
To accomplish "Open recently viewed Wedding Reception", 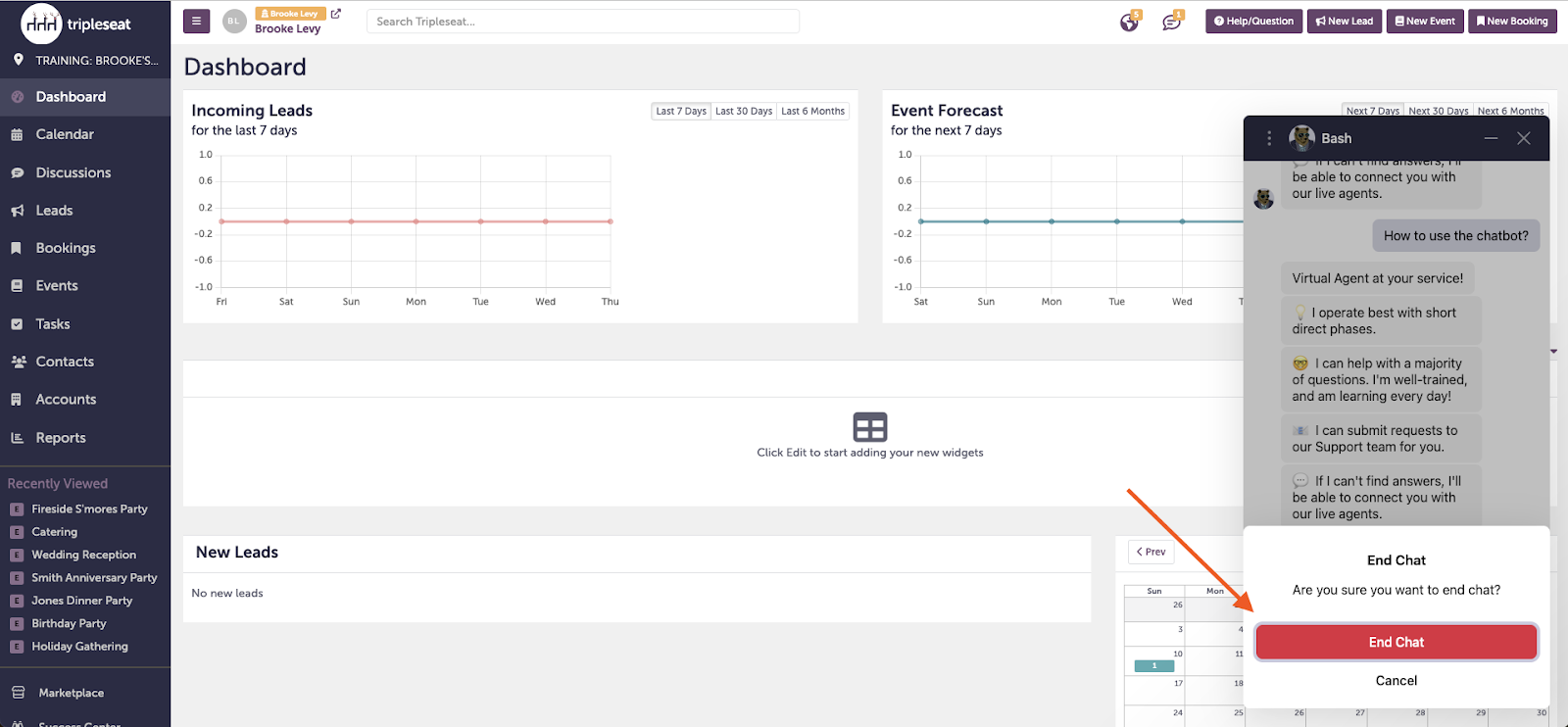I will [x=83, y=555].
